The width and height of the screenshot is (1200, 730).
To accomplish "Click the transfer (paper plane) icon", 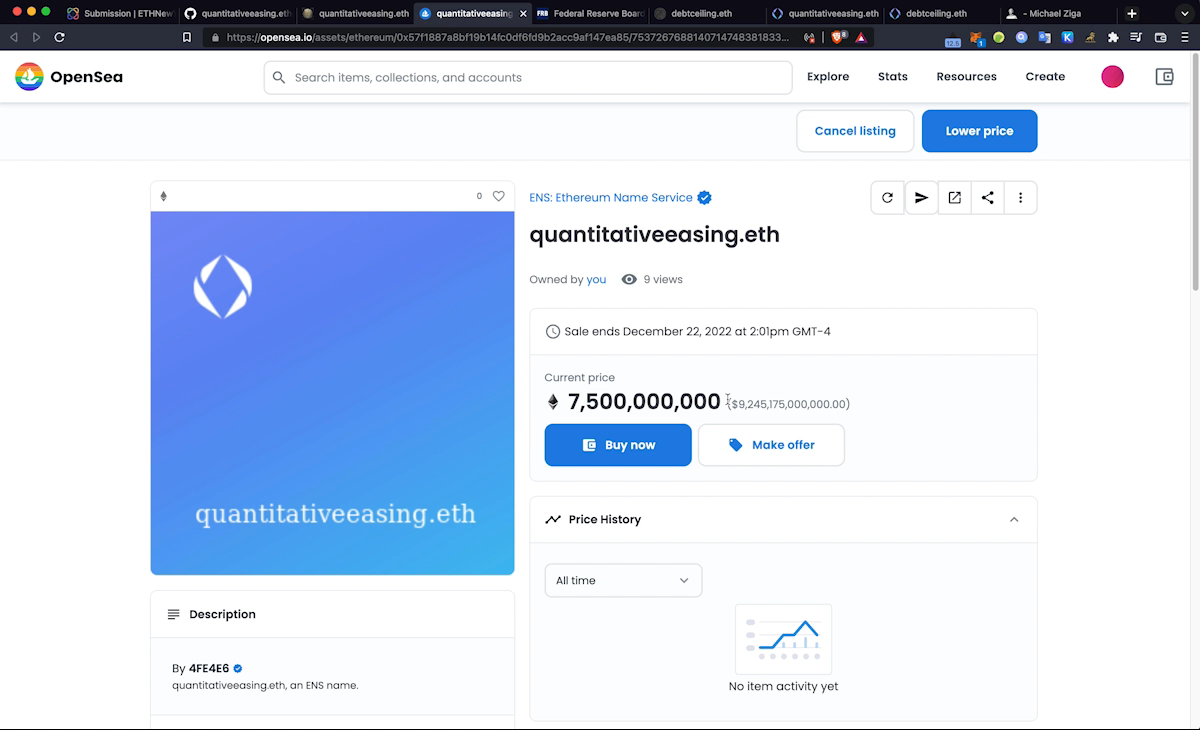I will [921, 198].
